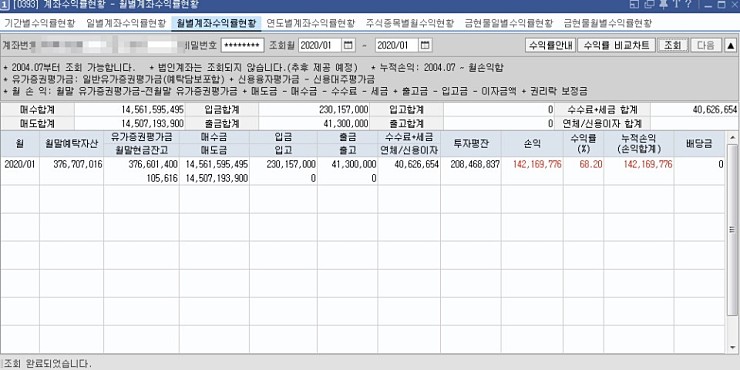740x370 pixels.
Task: Click the 142,169,776 cell under 누적손익 column
Action: pos(639,165)
